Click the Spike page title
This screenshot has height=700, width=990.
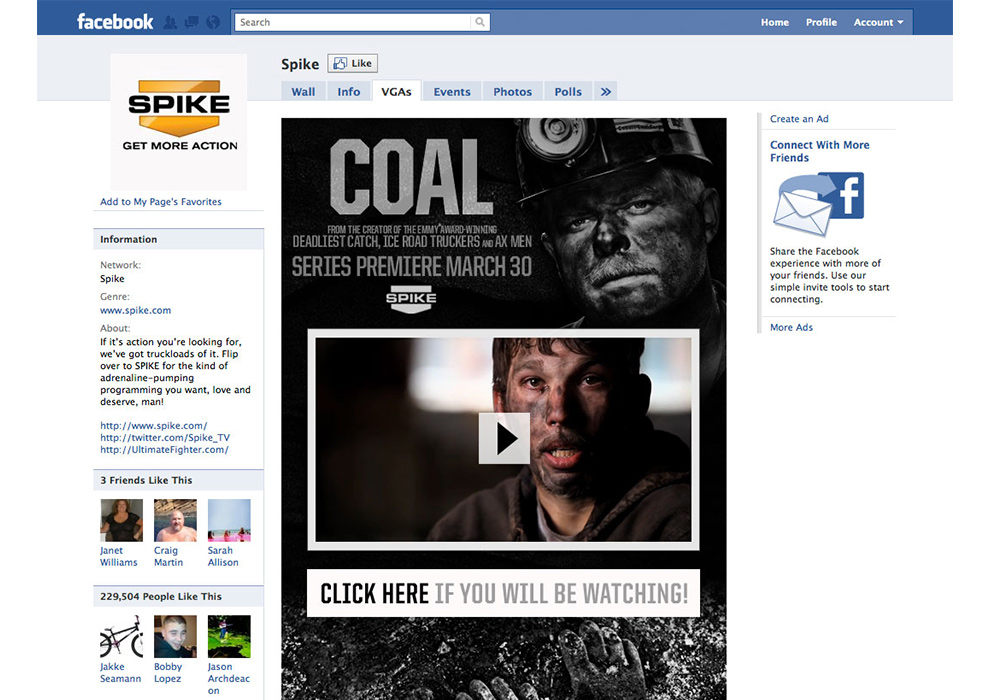click(300, 64)
